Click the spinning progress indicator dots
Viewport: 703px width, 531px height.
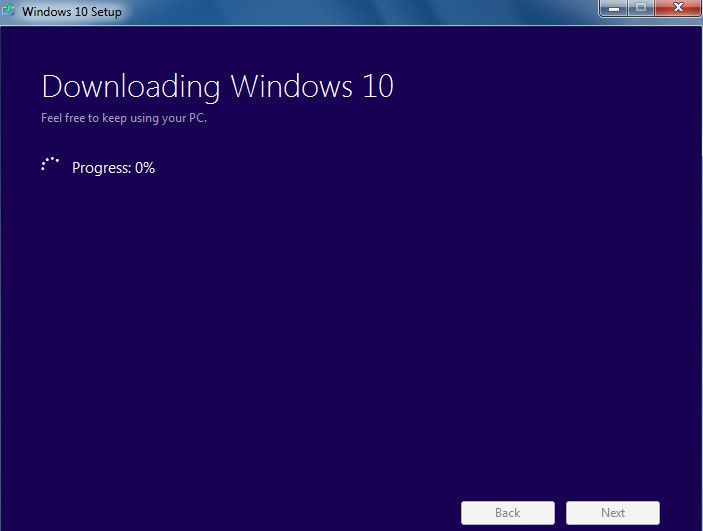(50, 165)
